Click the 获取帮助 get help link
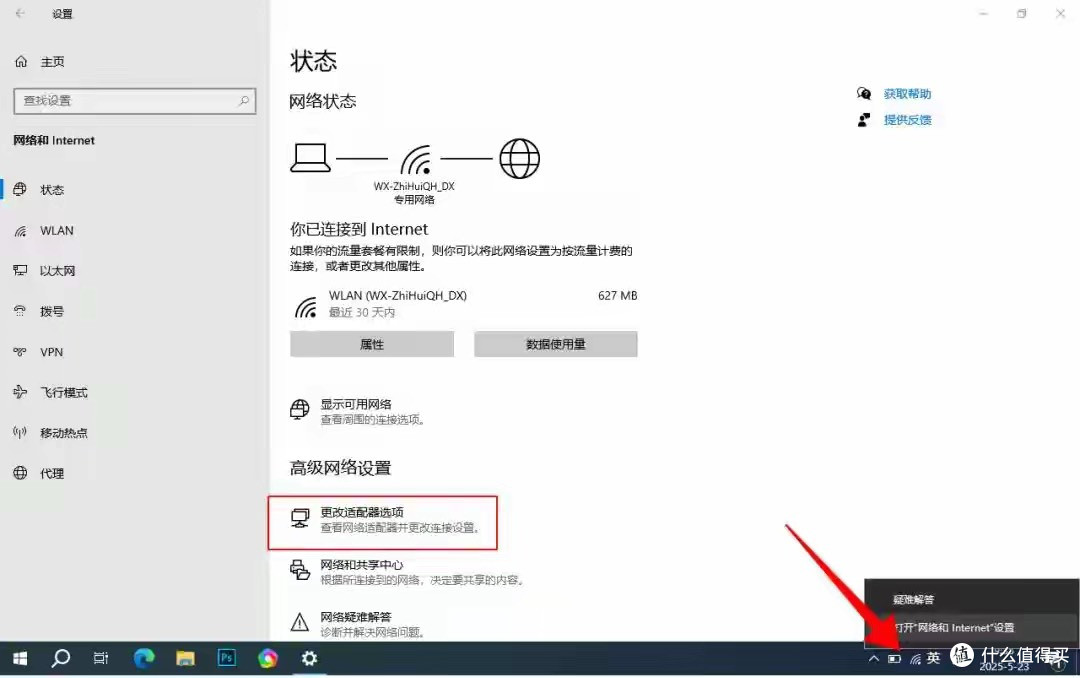Viewport: 1080px width, 678px height. [907, 94]
